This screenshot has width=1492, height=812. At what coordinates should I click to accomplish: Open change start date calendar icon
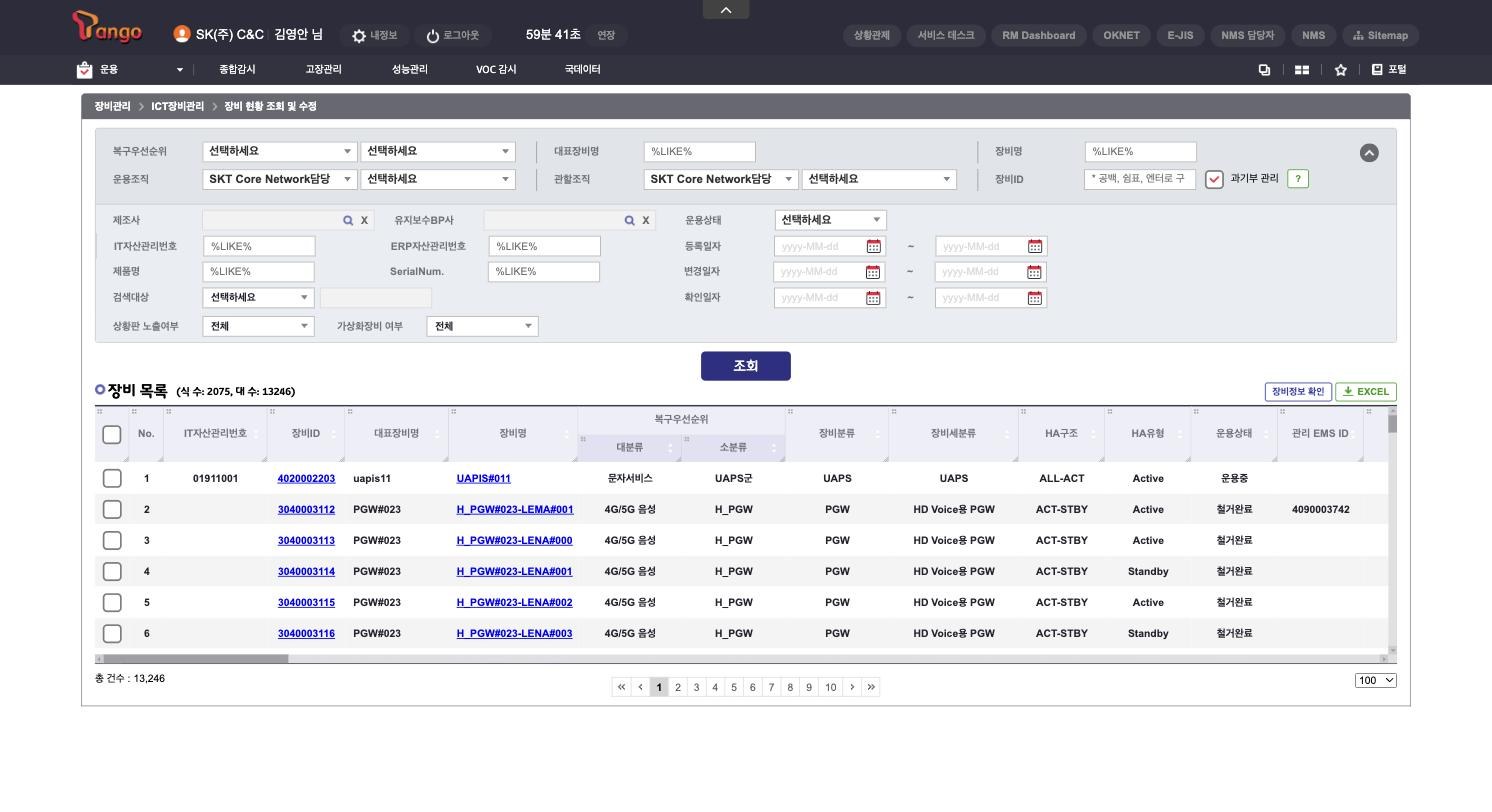(x=873, y=272)
